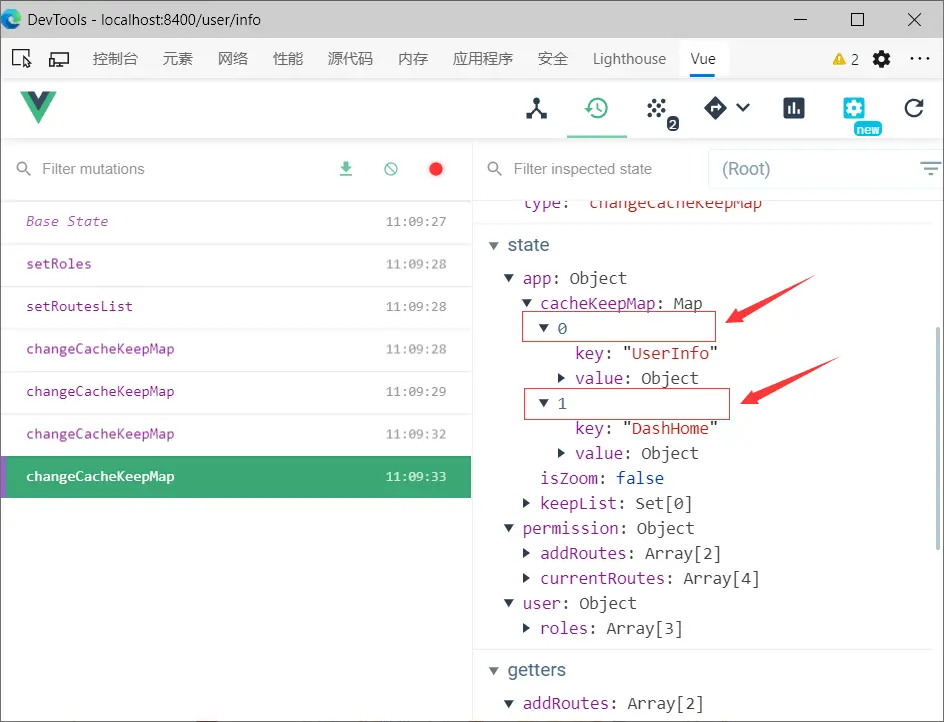Screen dimensions: 944x722
Task: Click the export mutations download icon
Action: point(346,169)
